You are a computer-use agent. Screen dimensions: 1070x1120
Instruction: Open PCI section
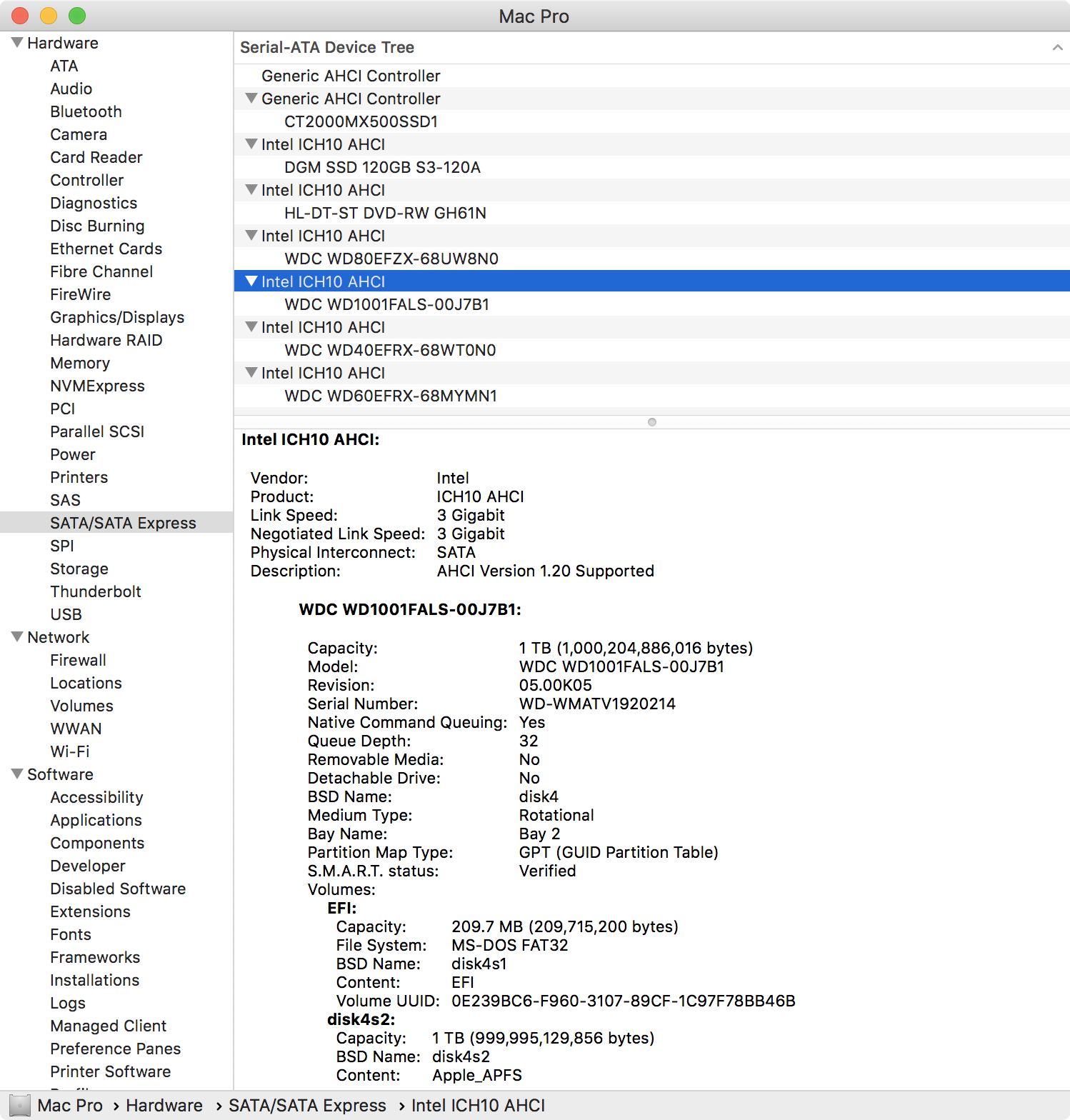pyautogui.click(x=63, y=409)
